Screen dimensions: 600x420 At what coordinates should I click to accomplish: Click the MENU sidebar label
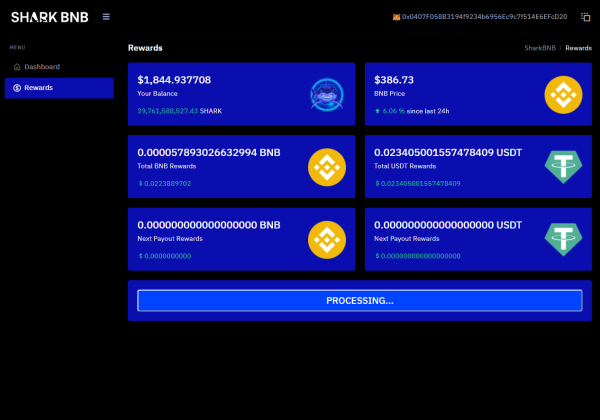pos(17,47)
